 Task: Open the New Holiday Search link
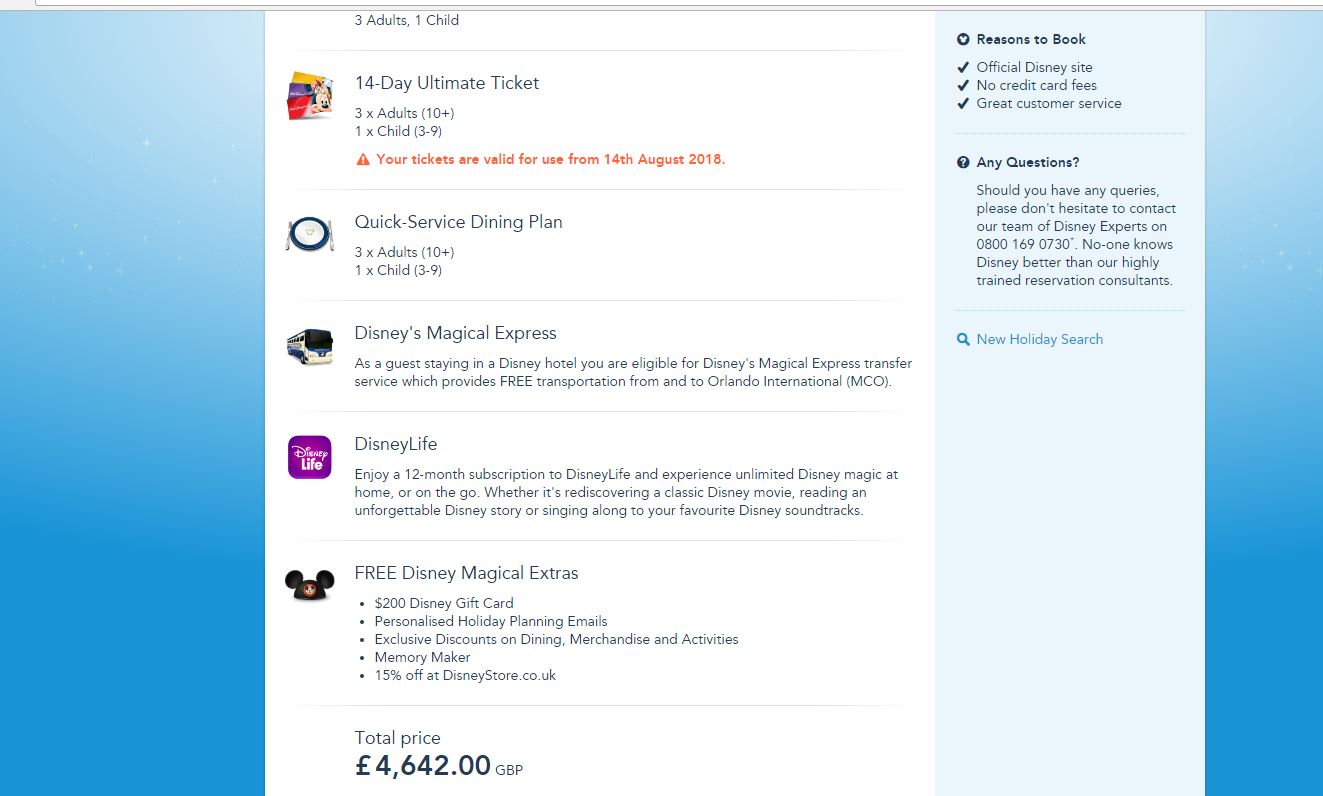click(x=1039, y=340)
